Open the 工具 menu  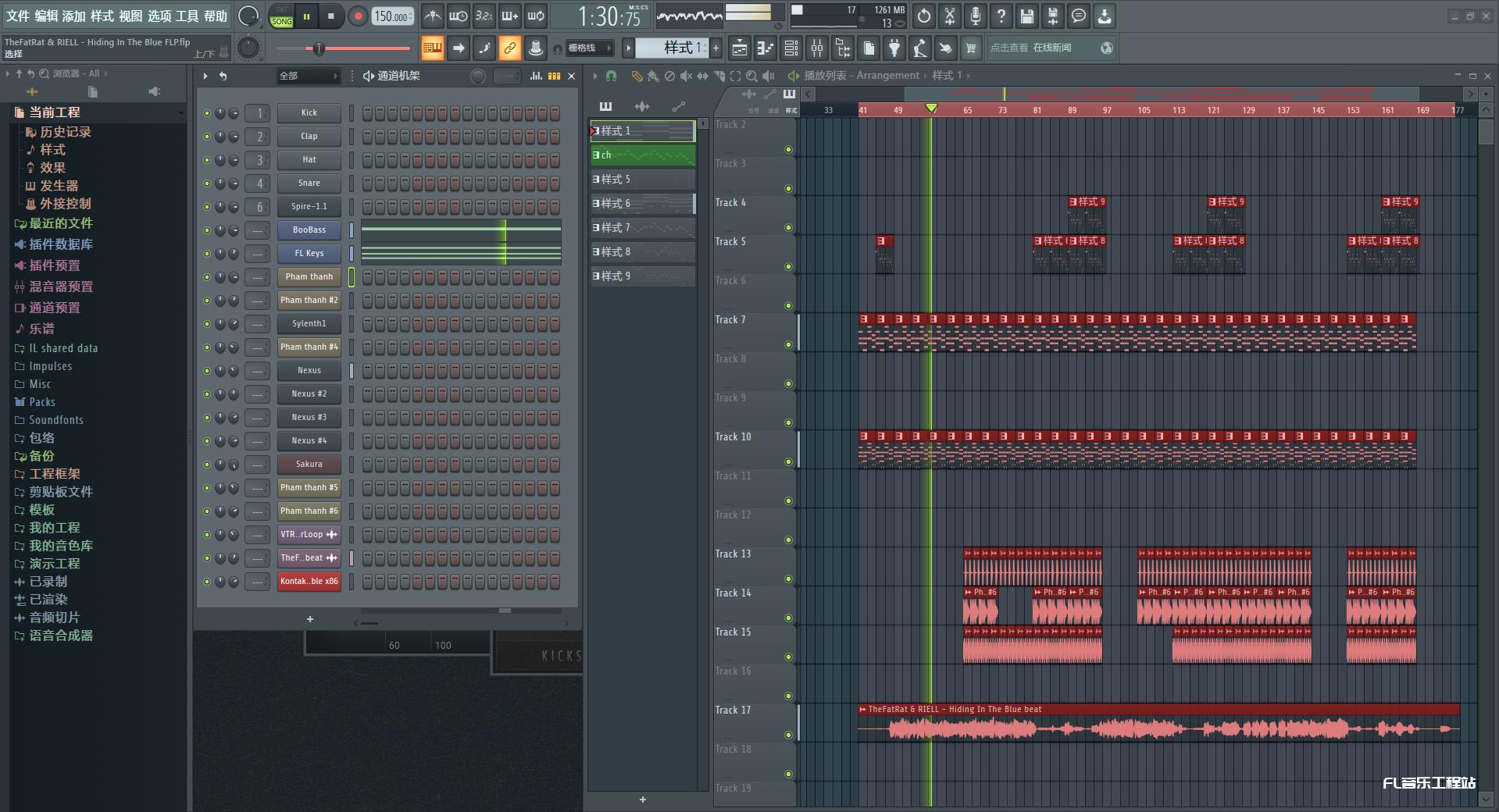pyautogui.click(x=187, y=16)
